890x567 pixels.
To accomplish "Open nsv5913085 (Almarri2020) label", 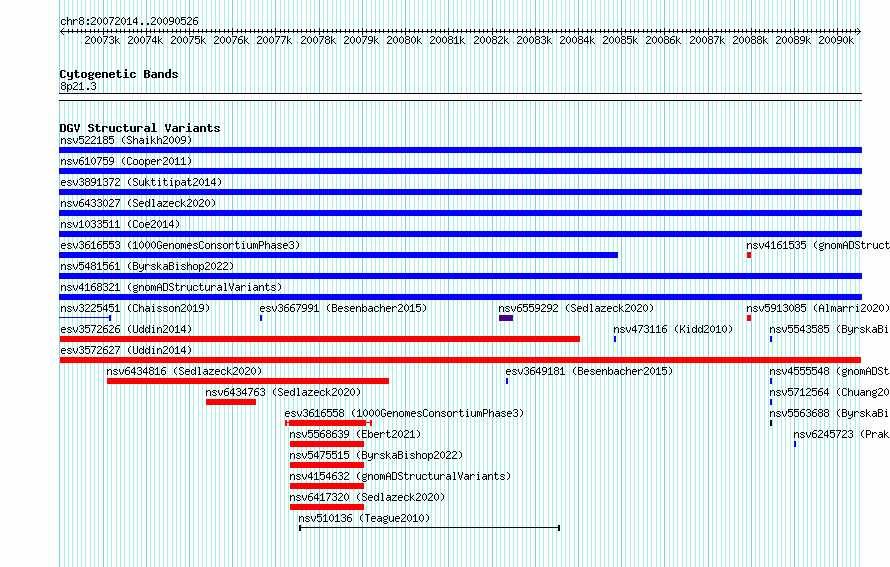I will click(x=818, y=308).
